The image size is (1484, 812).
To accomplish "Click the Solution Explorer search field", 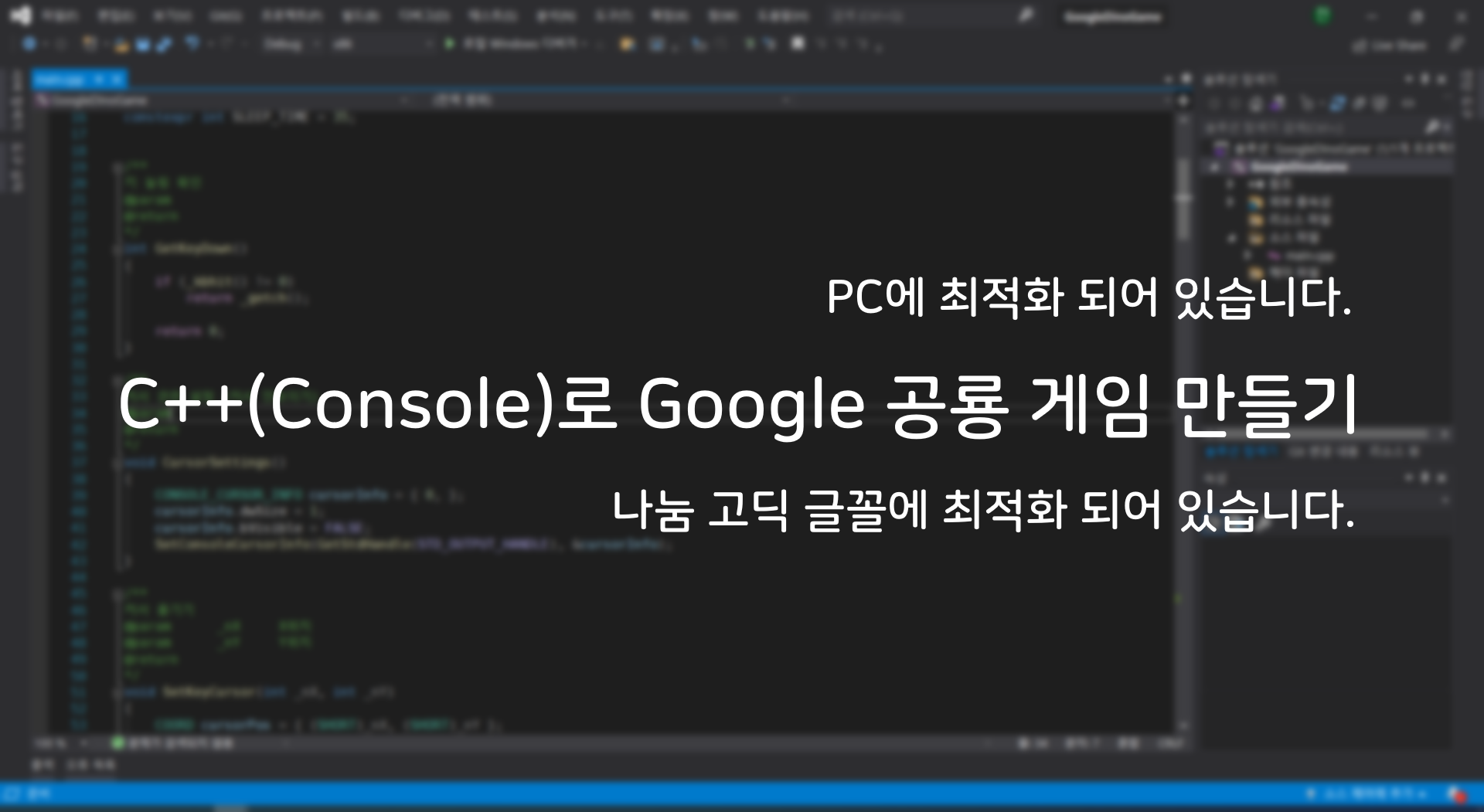I will 1326,127.
